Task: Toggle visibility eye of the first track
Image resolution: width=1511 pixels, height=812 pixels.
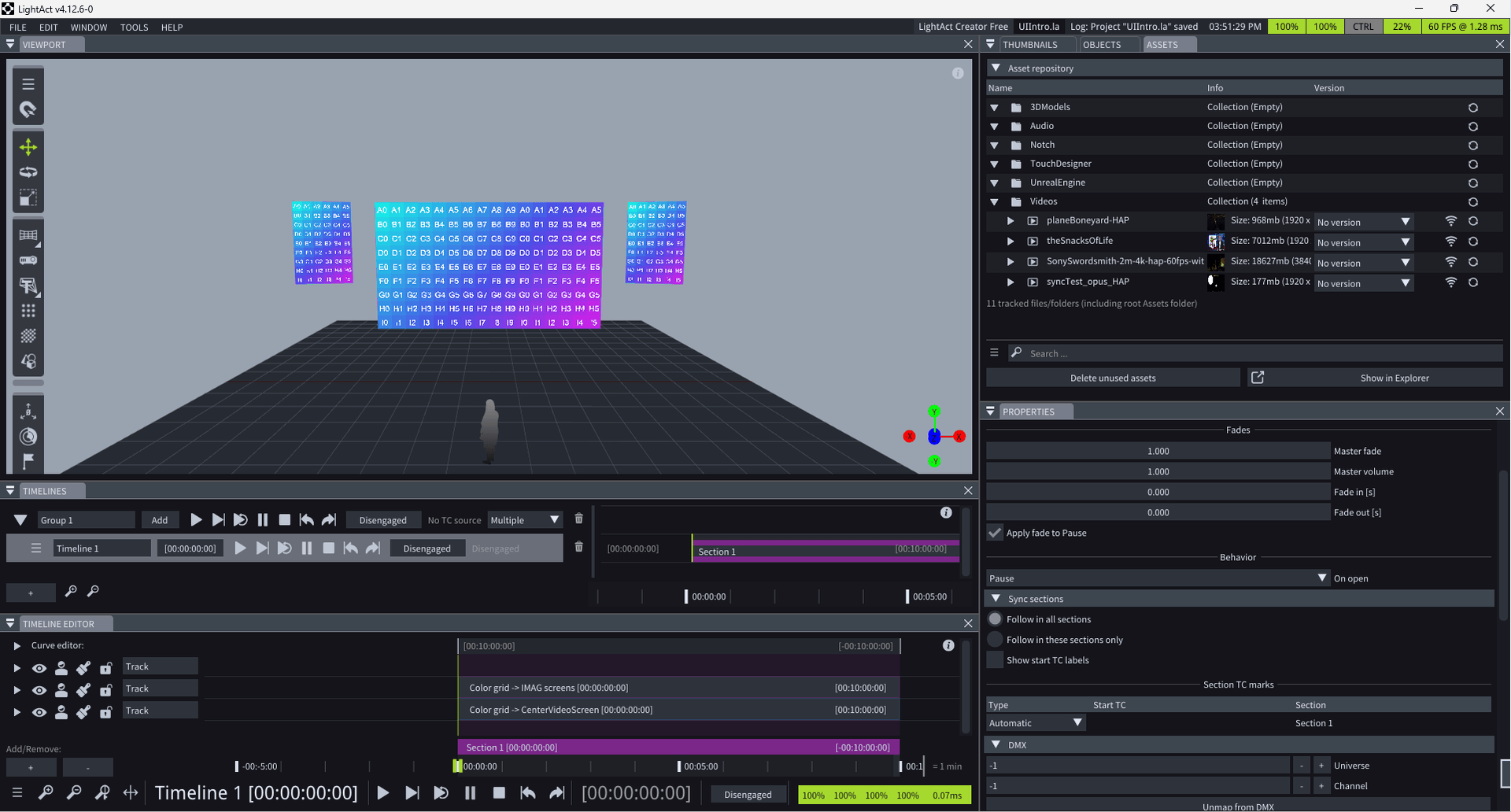Action: 39,668
